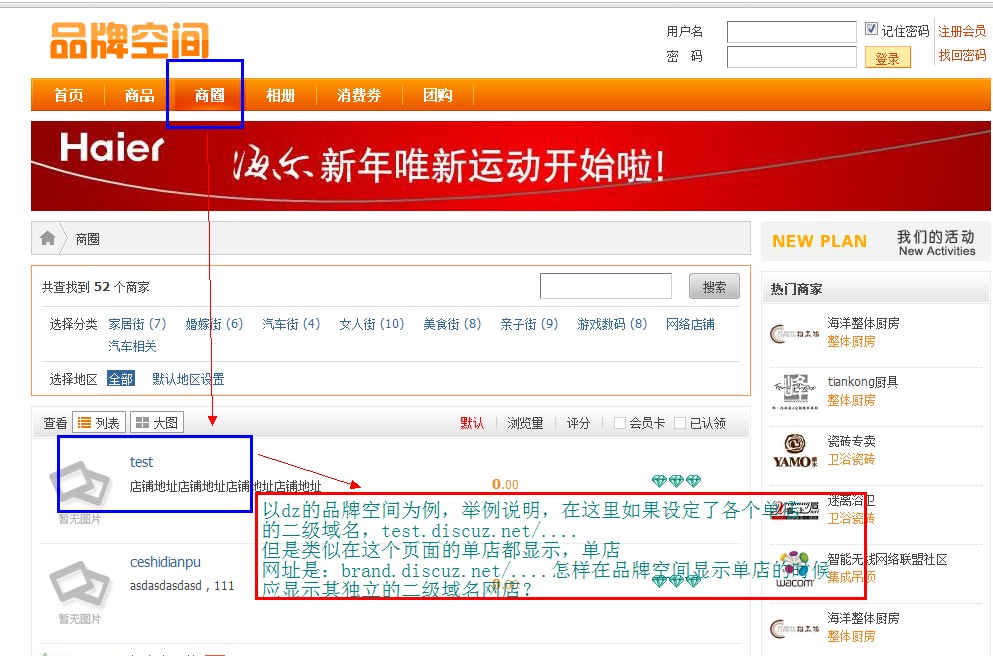Open the tiankong厨具 merchant logo

pyautogui.click(x=795, y=391)
